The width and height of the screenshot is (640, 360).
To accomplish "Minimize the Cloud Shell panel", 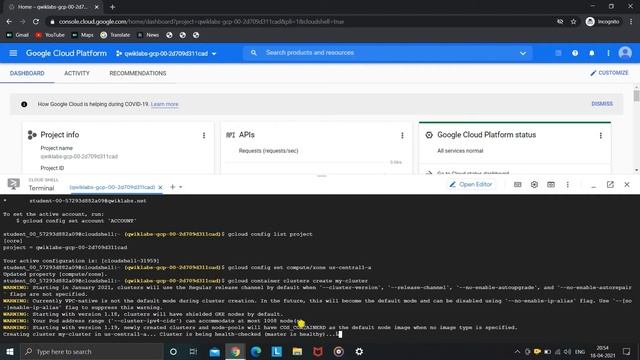I will (x=593, y=186).
